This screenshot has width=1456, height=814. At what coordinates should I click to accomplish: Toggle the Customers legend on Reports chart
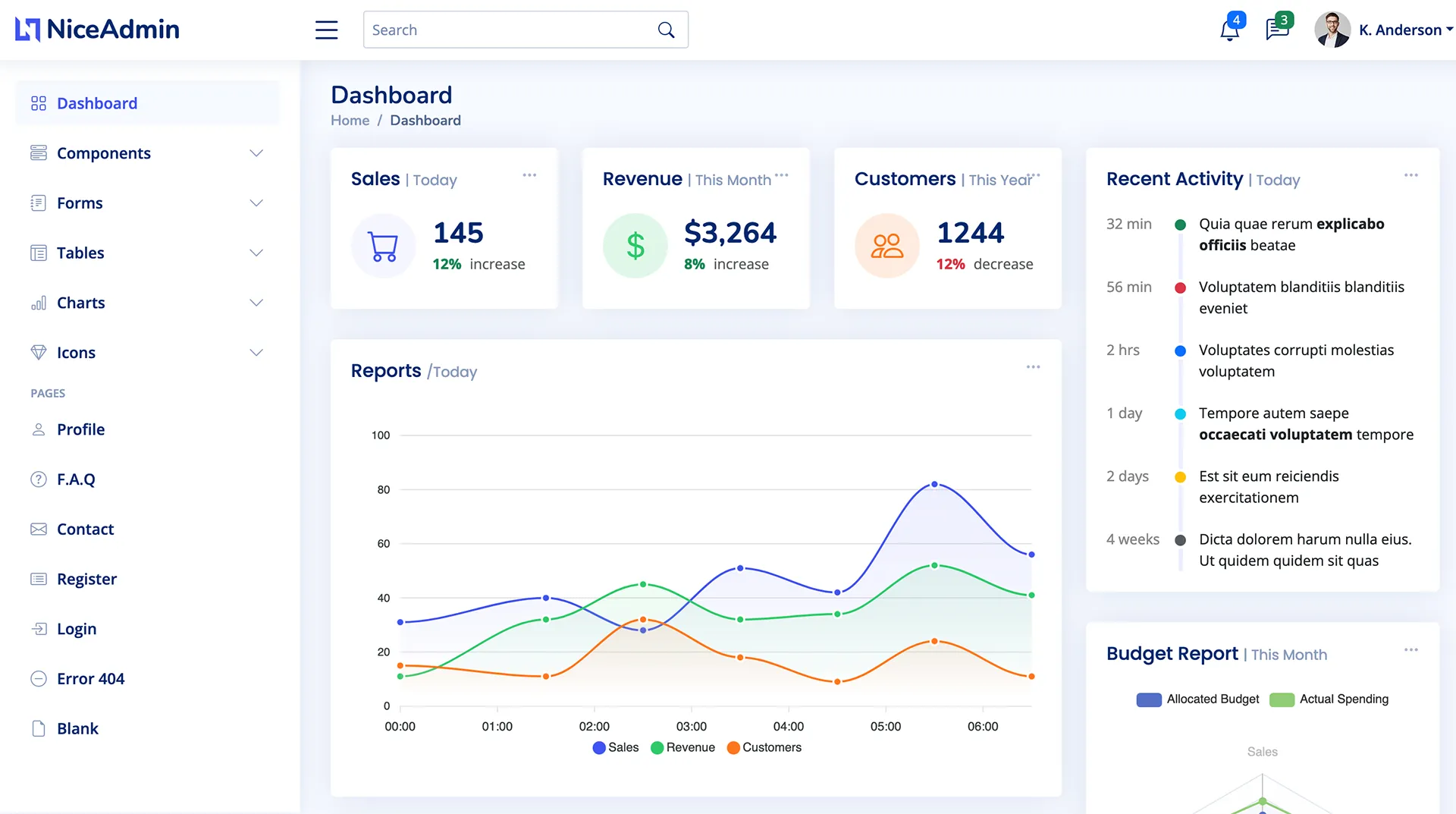click(x=764, y=747)
